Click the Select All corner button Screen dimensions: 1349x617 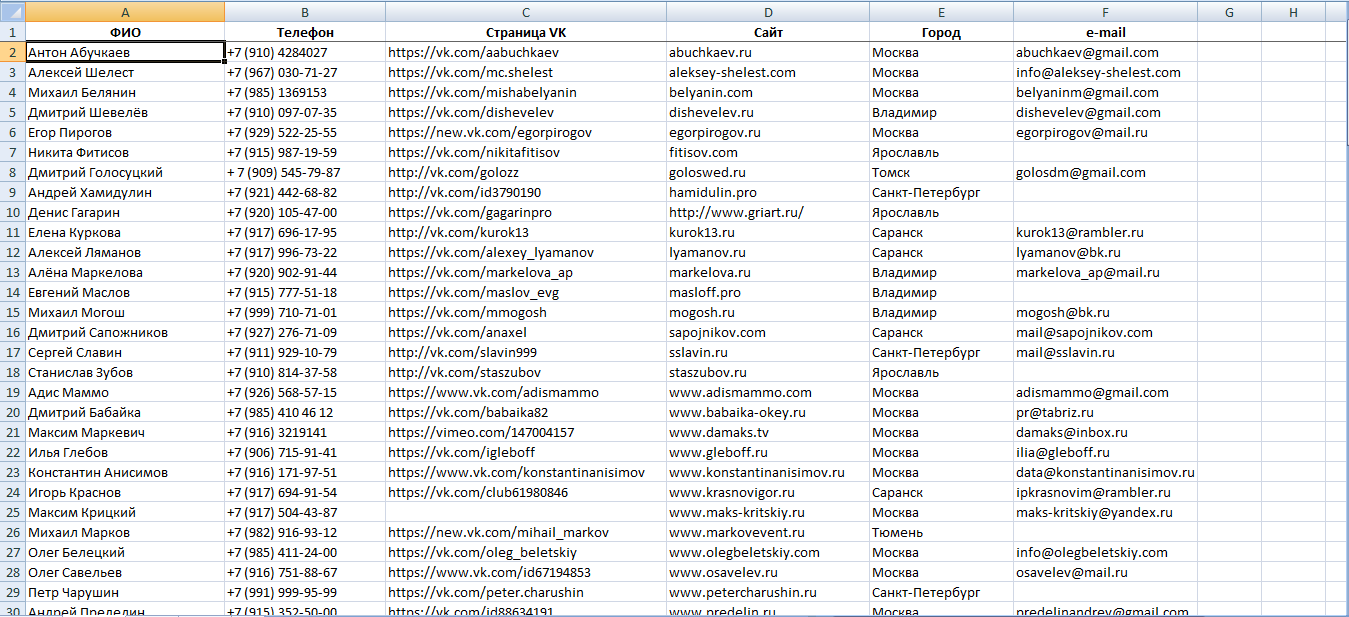pos(12,12)
